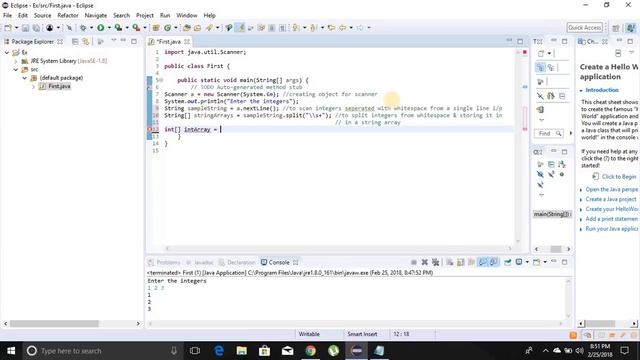Image resolution: width=640 pixels, height=360 pixels.
Task: Click the Save toolbar icon
Action: pyautogui.click(x=25, y=28)
